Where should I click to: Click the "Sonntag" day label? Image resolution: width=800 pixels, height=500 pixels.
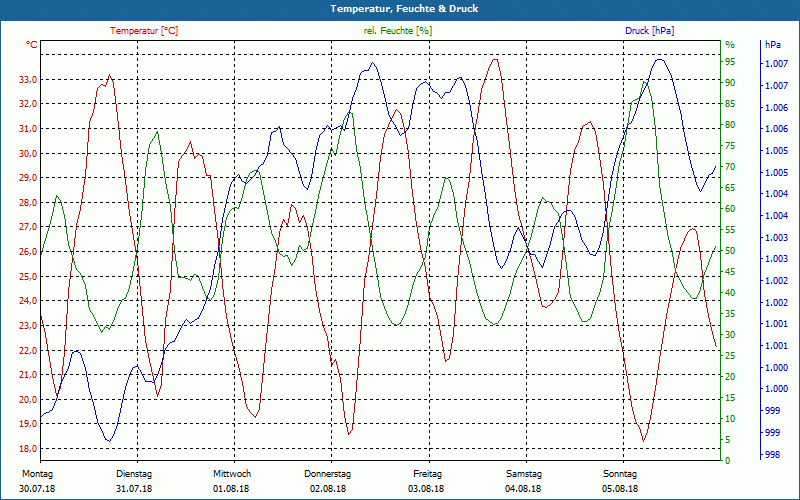[620, 474]
